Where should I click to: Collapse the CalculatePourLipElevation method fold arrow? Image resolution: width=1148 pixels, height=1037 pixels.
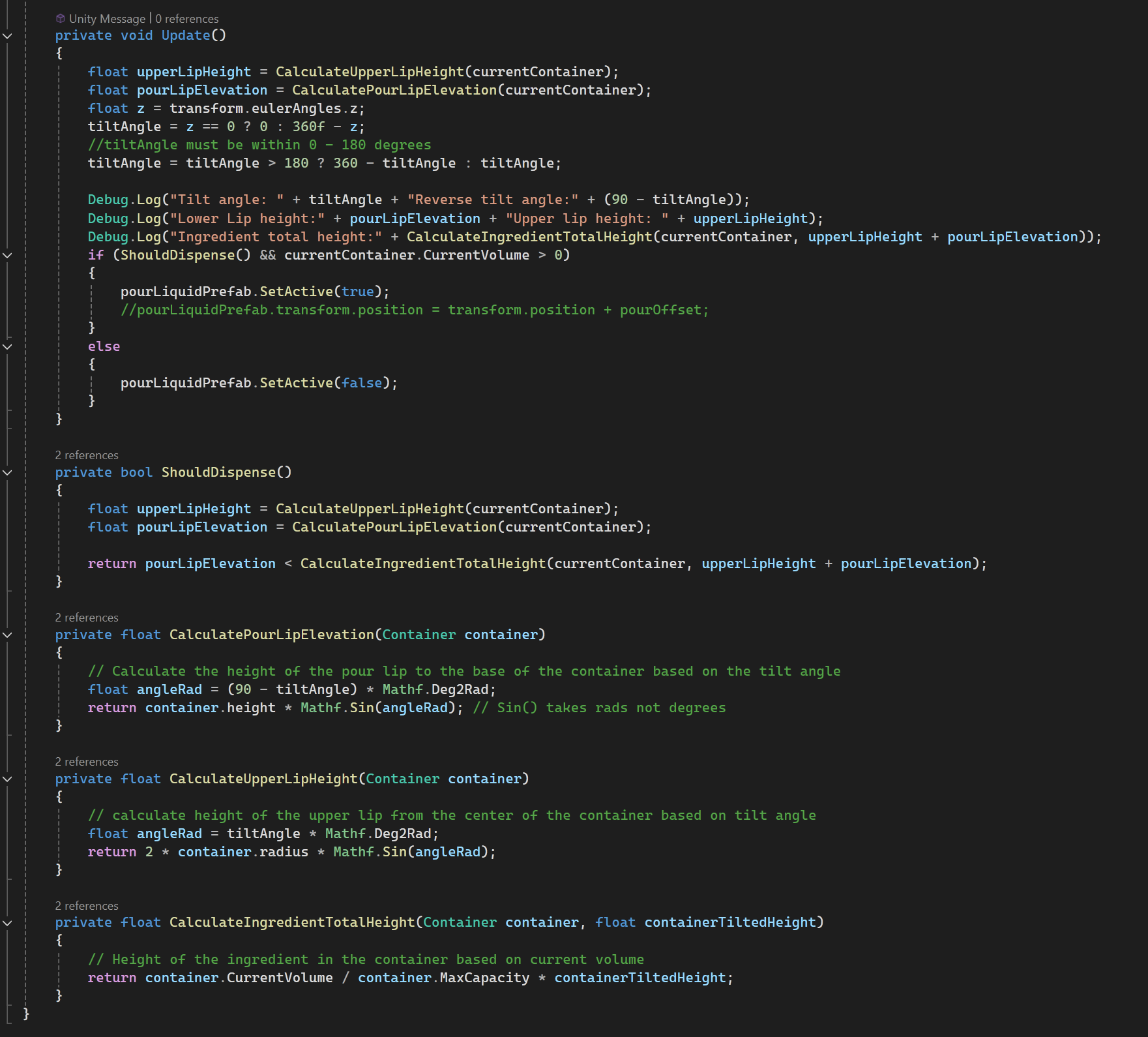click(7, 635)
